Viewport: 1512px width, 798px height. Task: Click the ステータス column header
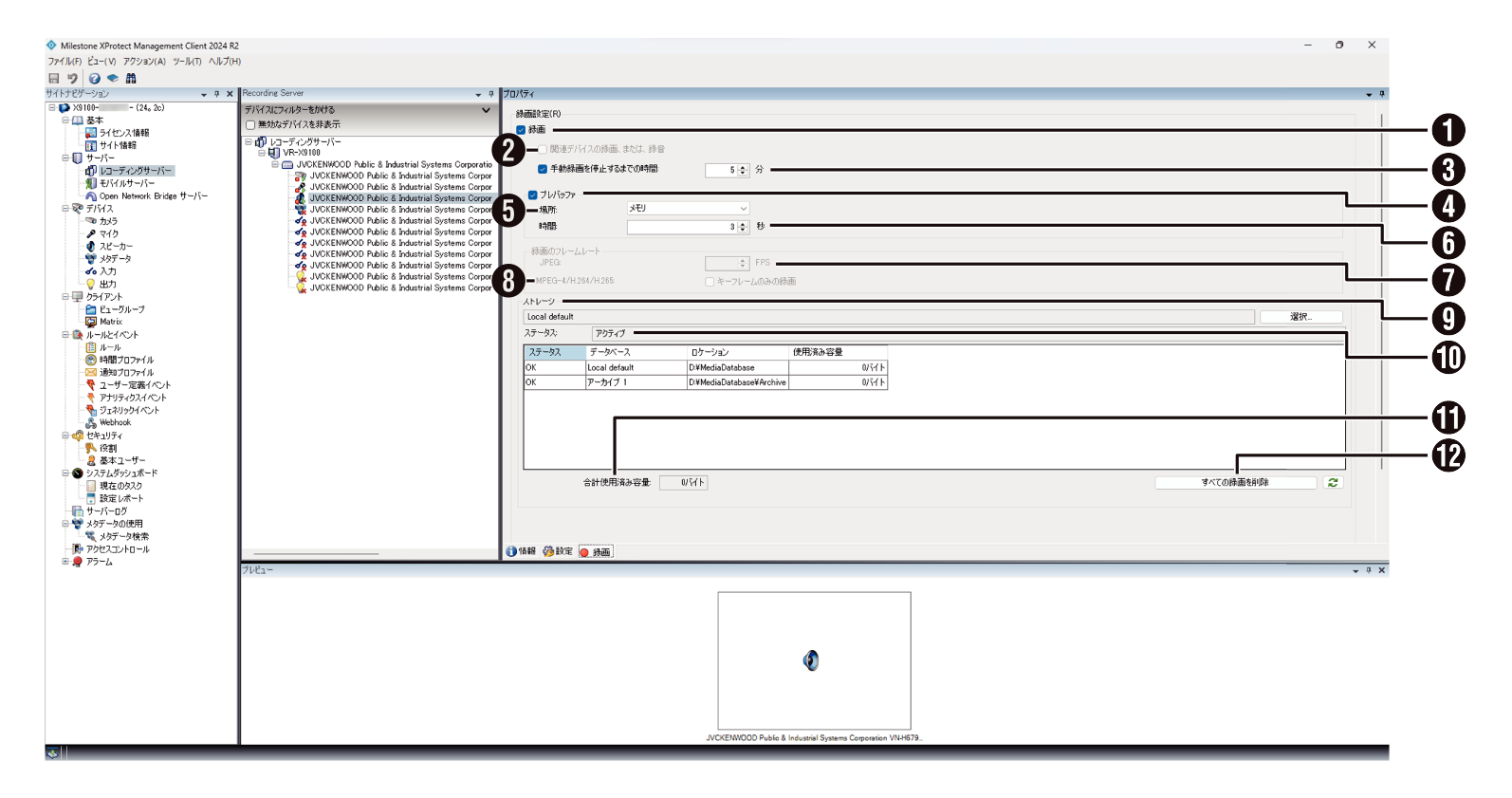[554, 352]
